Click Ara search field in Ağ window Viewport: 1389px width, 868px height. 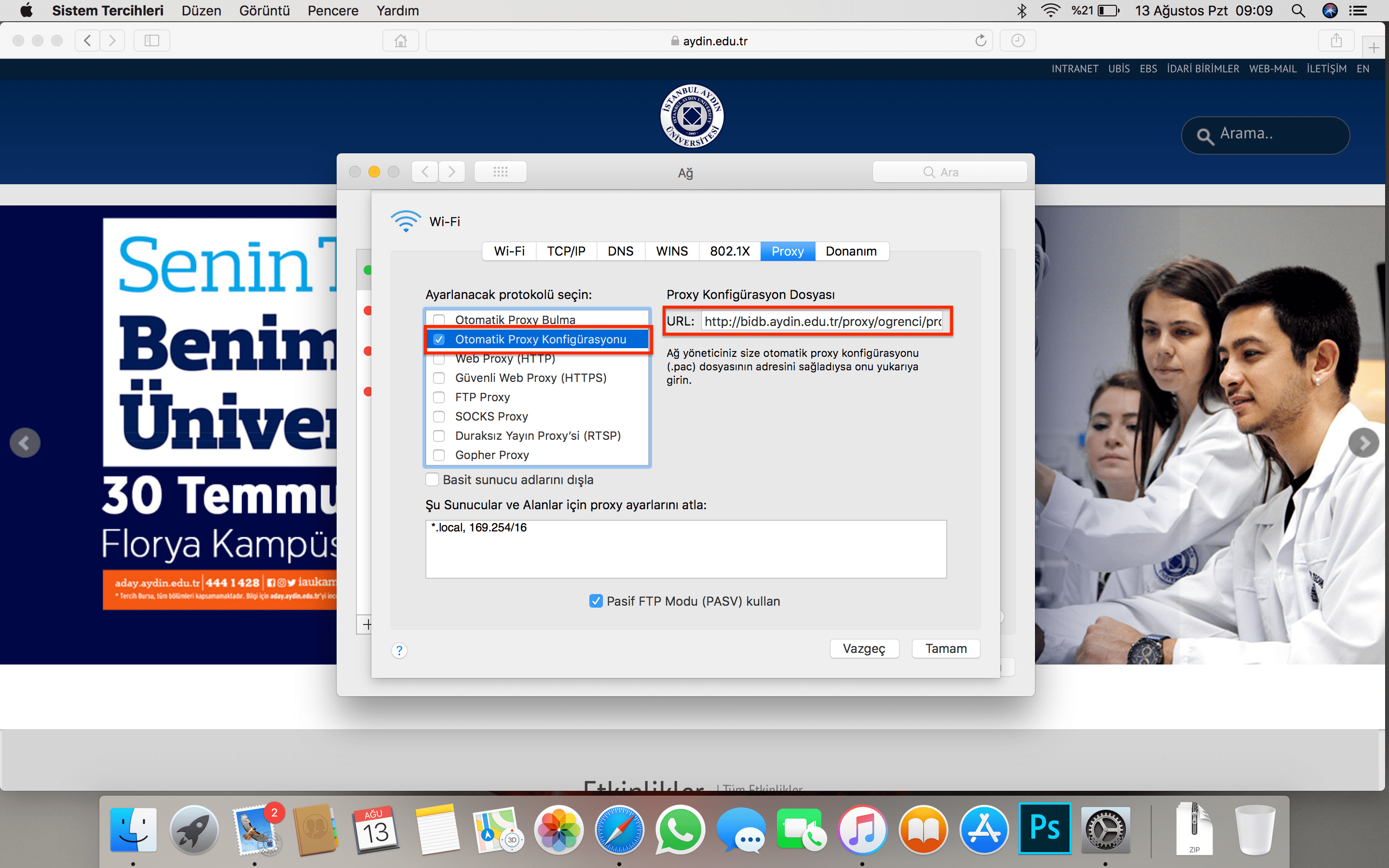pos(949,172)
